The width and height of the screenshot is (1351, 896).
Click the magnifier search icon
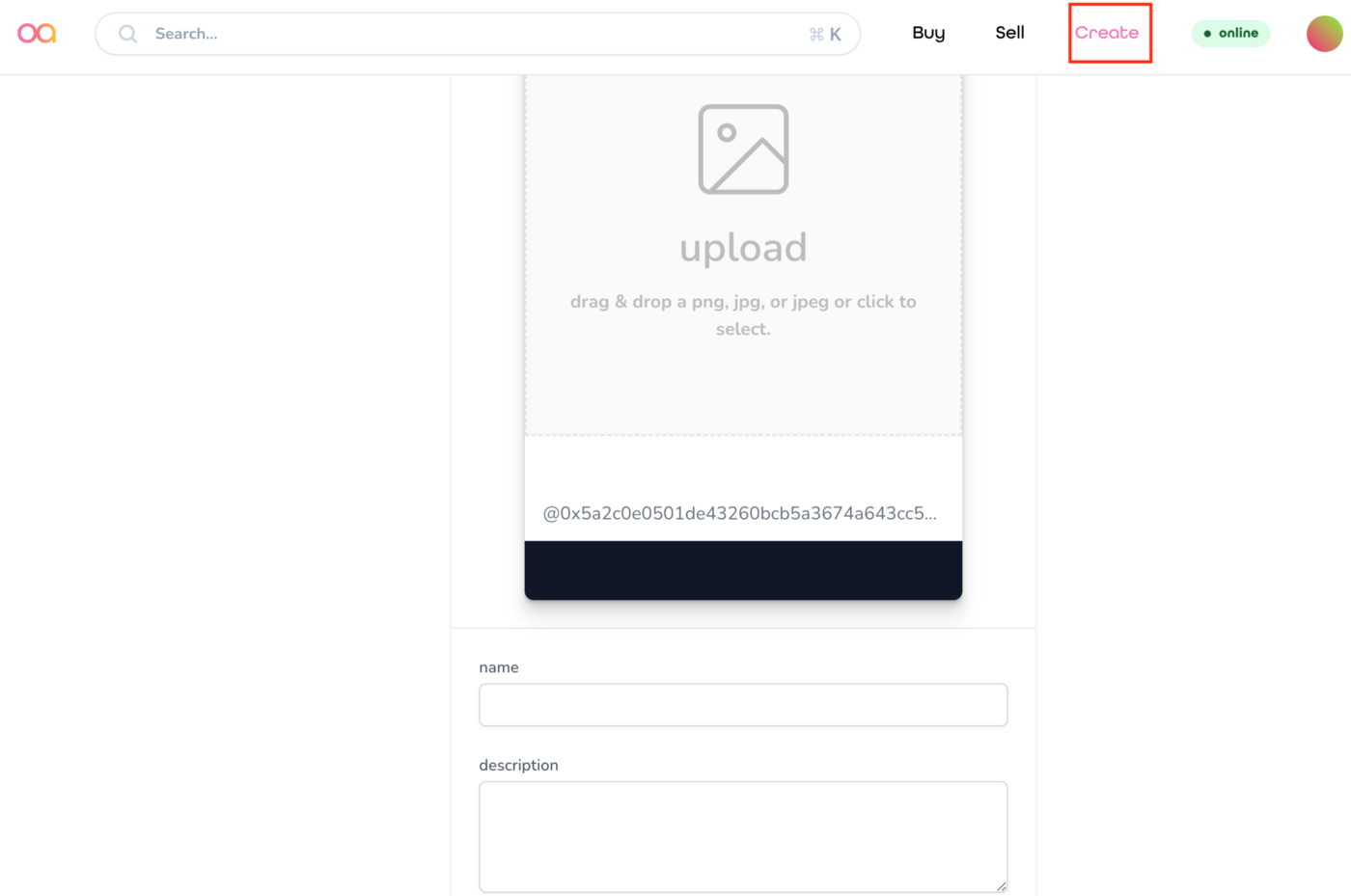[x=127, y=34]
